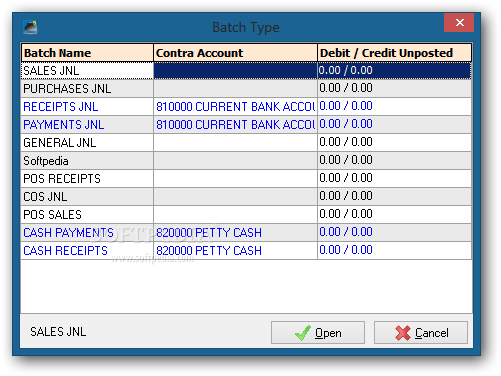
Task: Click contra account of PAYMENTS JNL row
Action: tap(235, 125)
